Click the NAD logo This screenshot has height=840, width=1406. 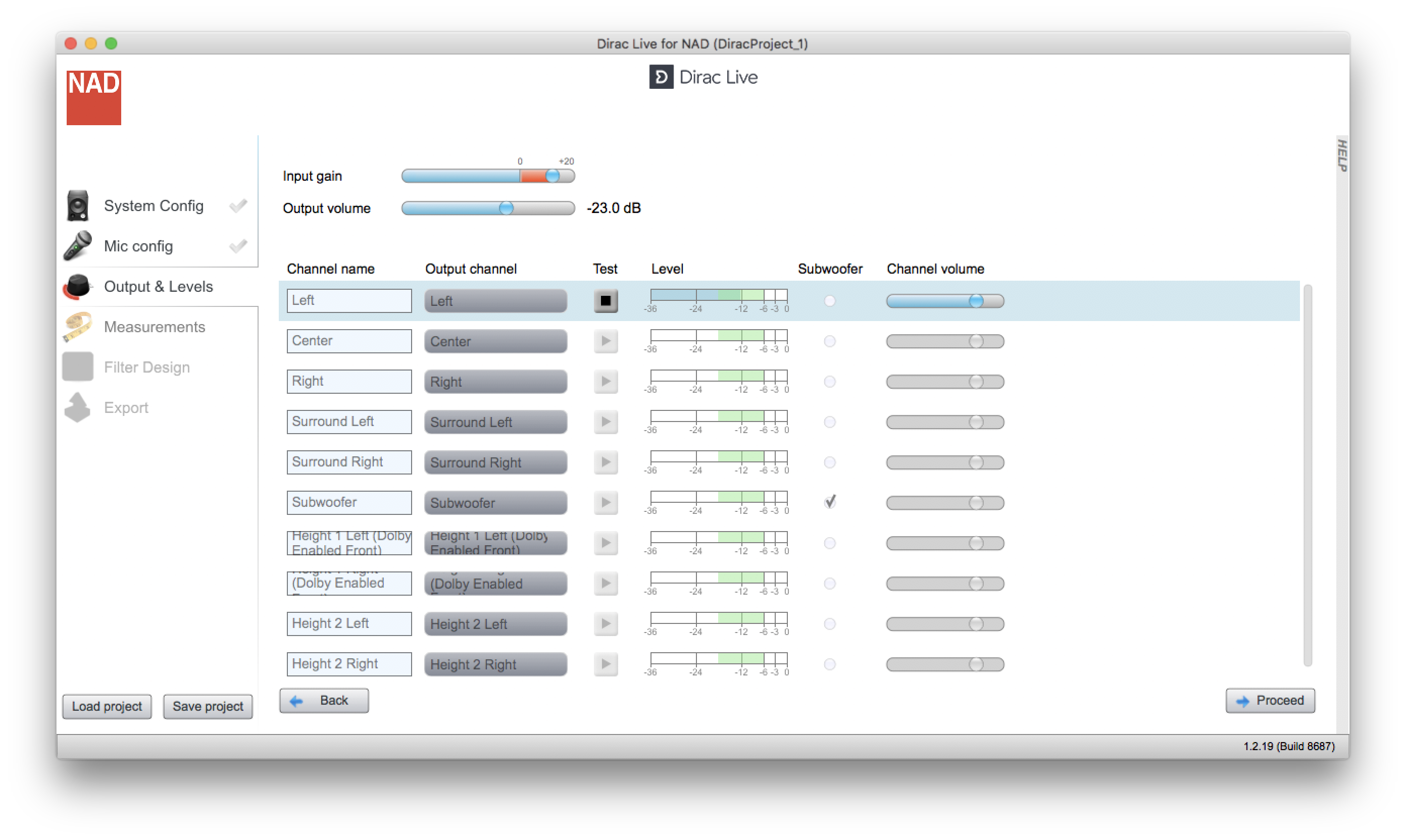pos(93,97)
